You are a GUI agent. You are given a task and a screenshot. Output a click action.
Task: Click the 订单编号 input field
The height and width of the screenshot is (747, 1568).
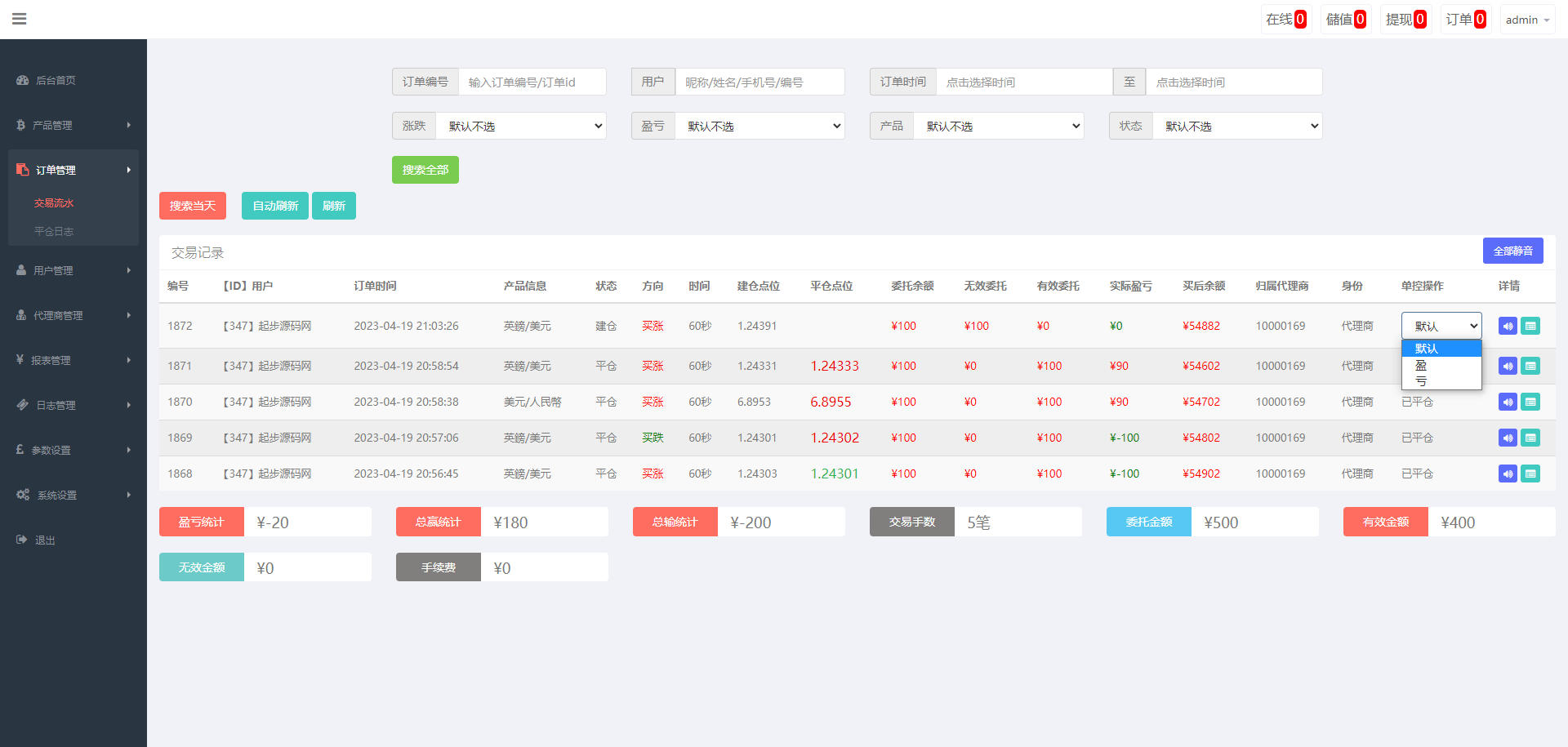(x=532, y=82)
